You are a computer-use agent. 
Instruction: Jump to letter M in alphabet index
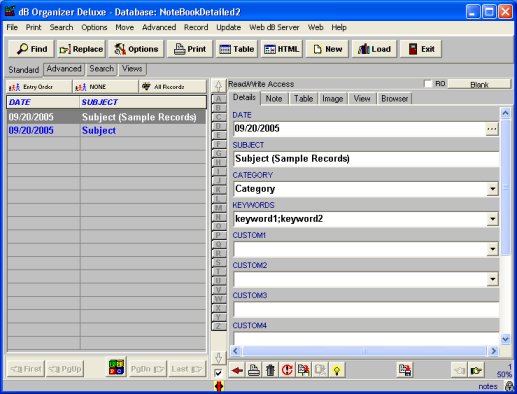tap(218, 208)
